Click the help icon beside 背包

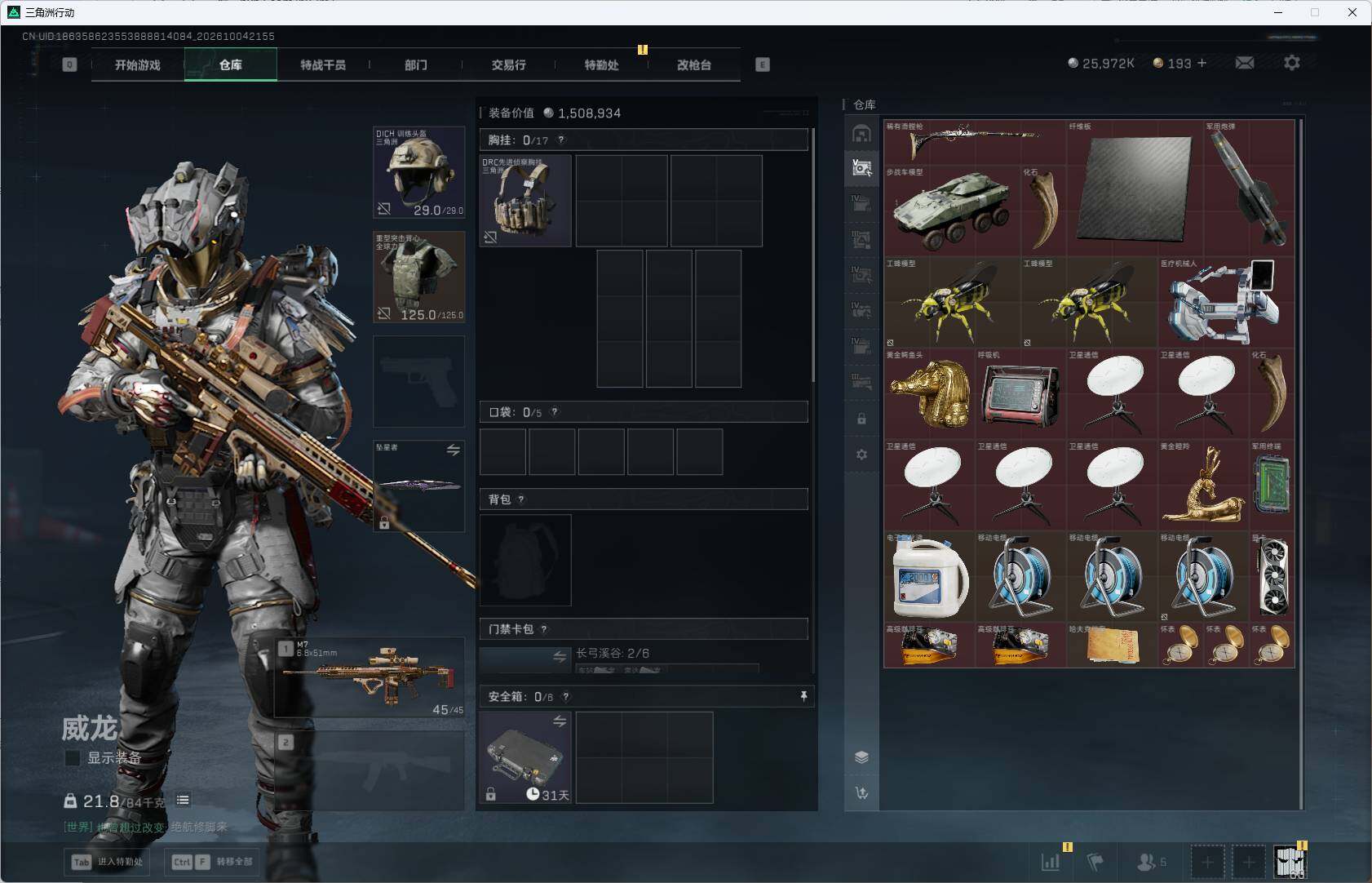pos(521,499)
